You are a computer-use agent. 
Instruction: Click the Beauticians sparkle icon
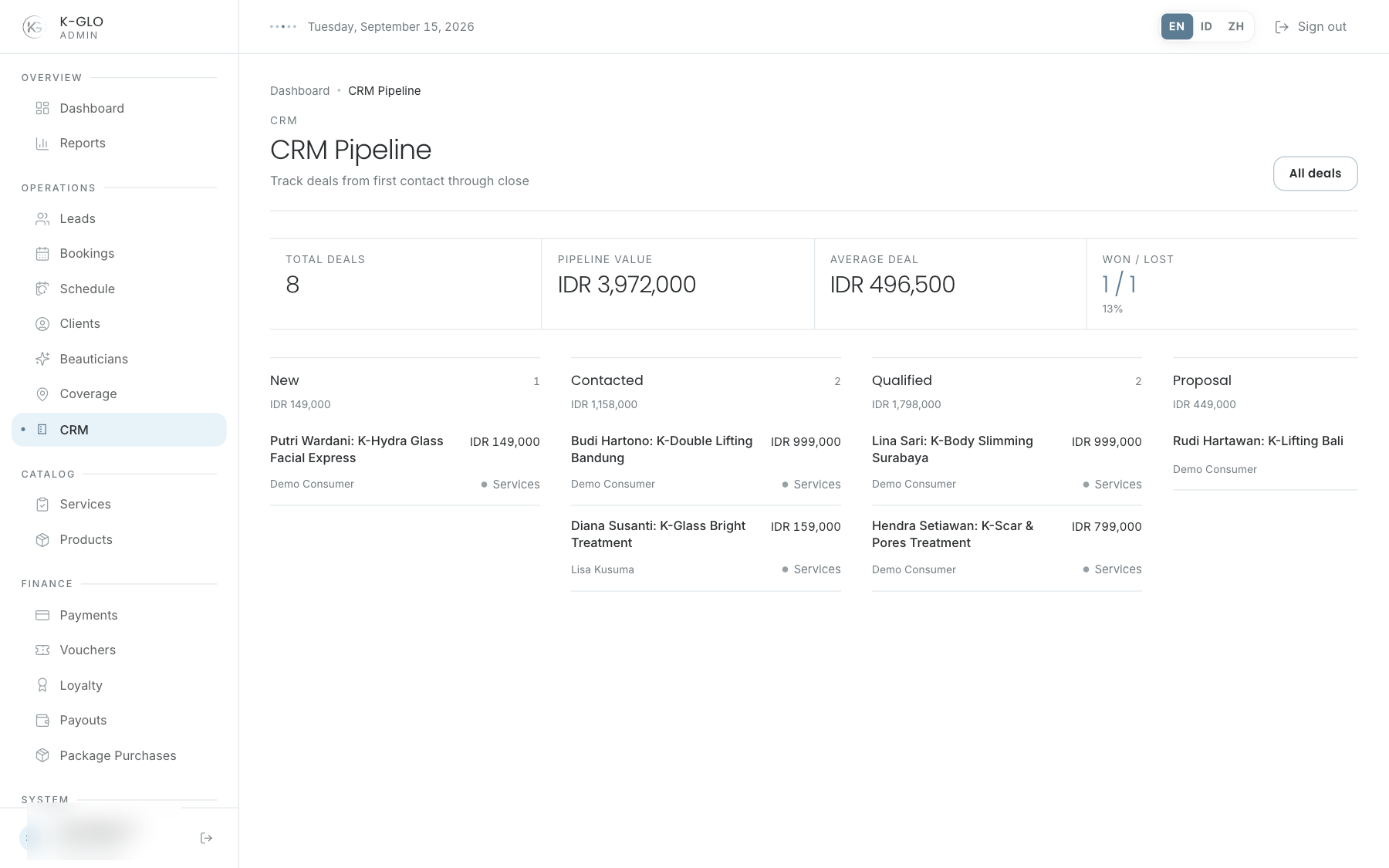click(42, 359)
